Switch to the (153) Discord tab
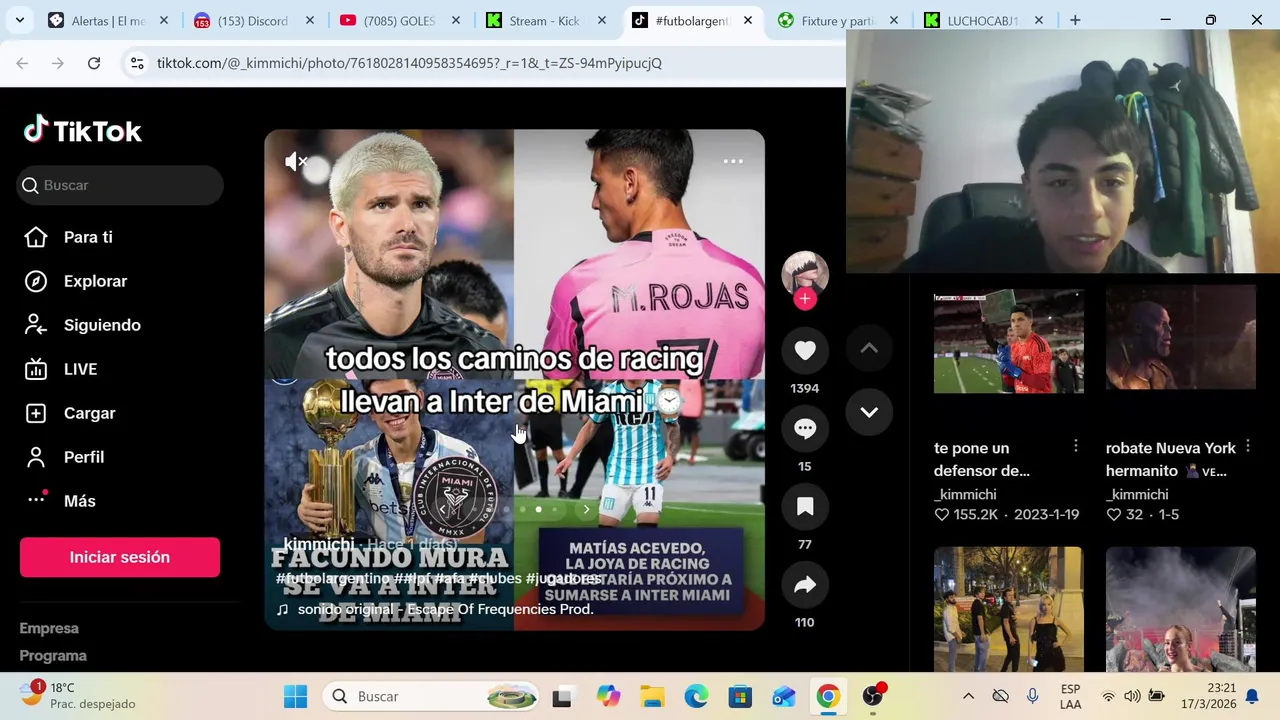The image size is (1280, 720). pos(253,20)
